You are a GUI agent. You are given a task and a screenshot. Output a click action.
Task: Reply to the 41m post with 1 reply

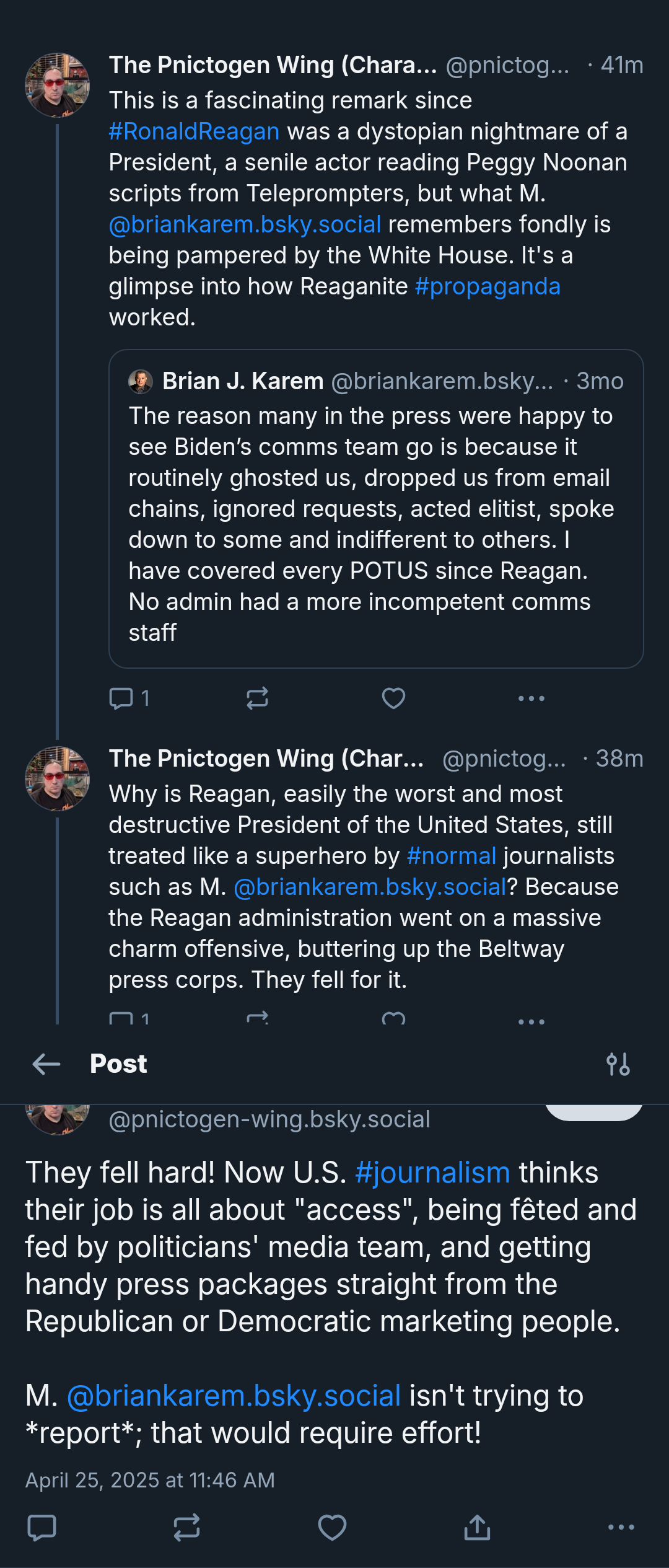[x=129, y=698]
